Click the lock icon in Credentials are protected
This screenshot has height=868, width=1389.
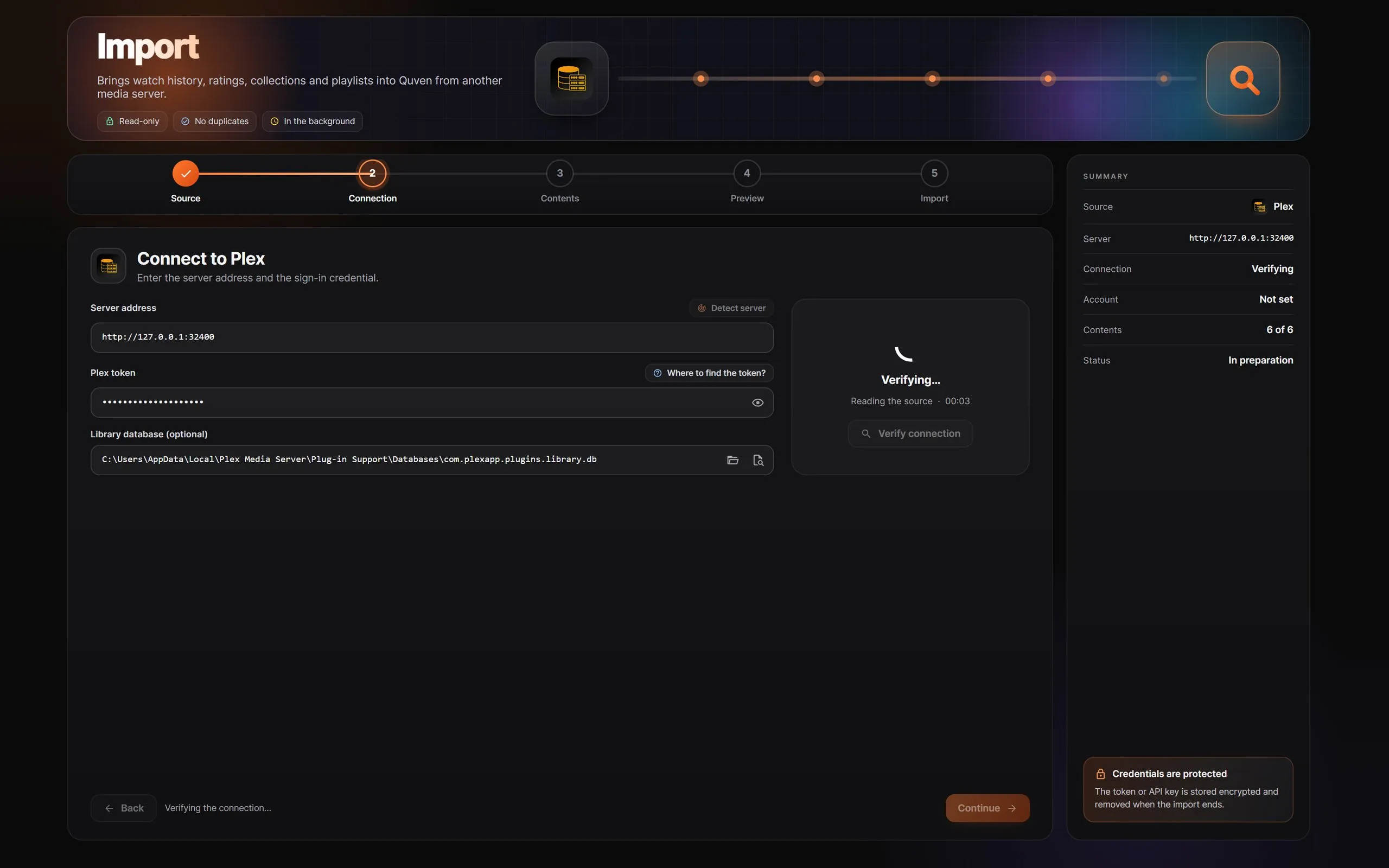click(1100, 774)
